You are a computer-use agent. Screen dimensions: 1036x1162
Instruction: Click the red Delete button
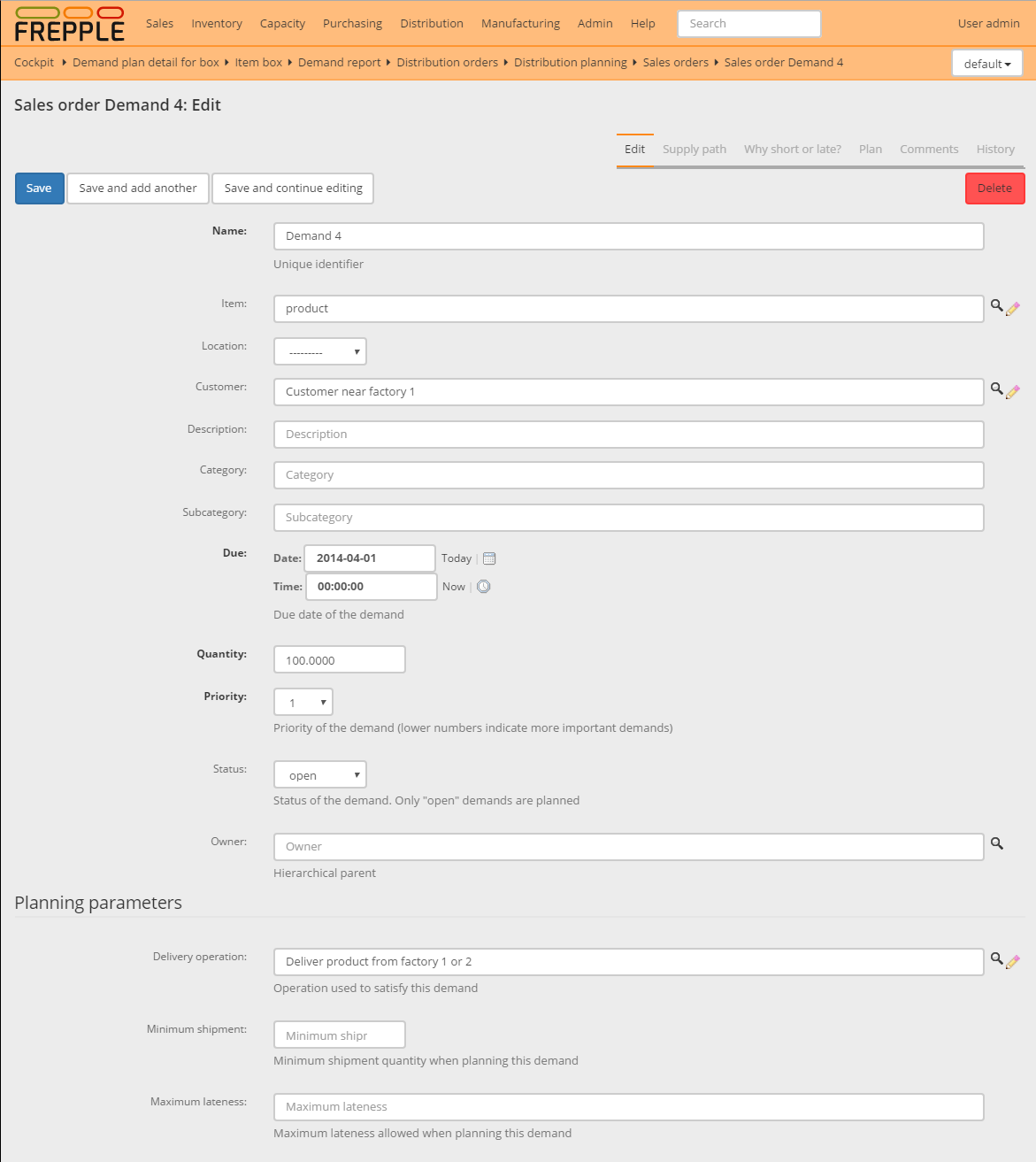[994, 188]
